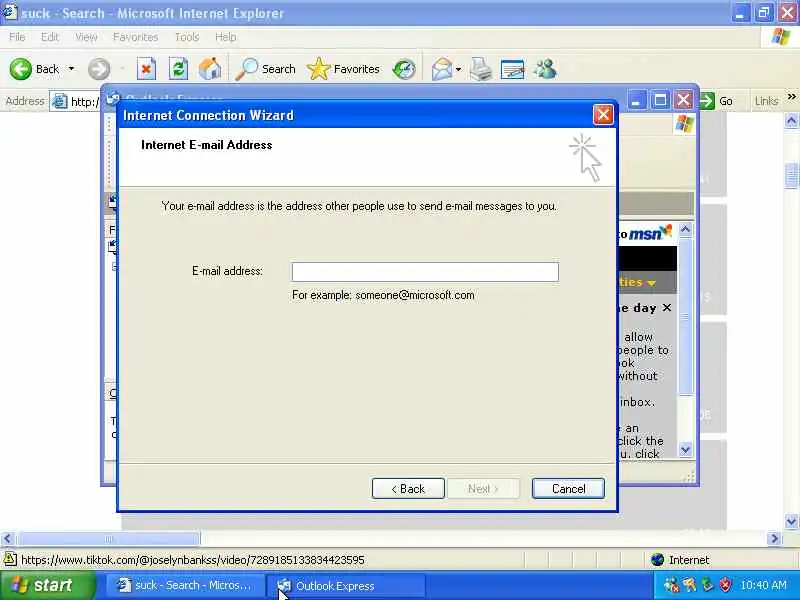Expand the Links toolbar chevron
This screenshot has height=600, width=800.
791,96
